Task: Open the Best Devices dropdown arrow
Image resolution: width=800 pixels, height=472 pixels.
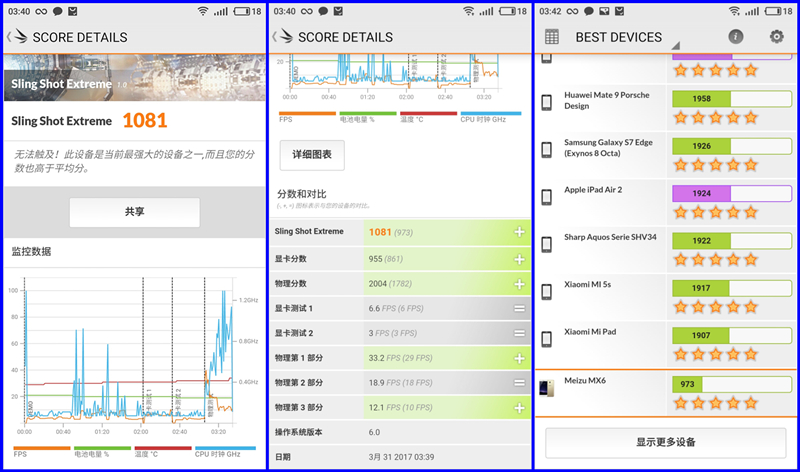Action: [676, 45]
